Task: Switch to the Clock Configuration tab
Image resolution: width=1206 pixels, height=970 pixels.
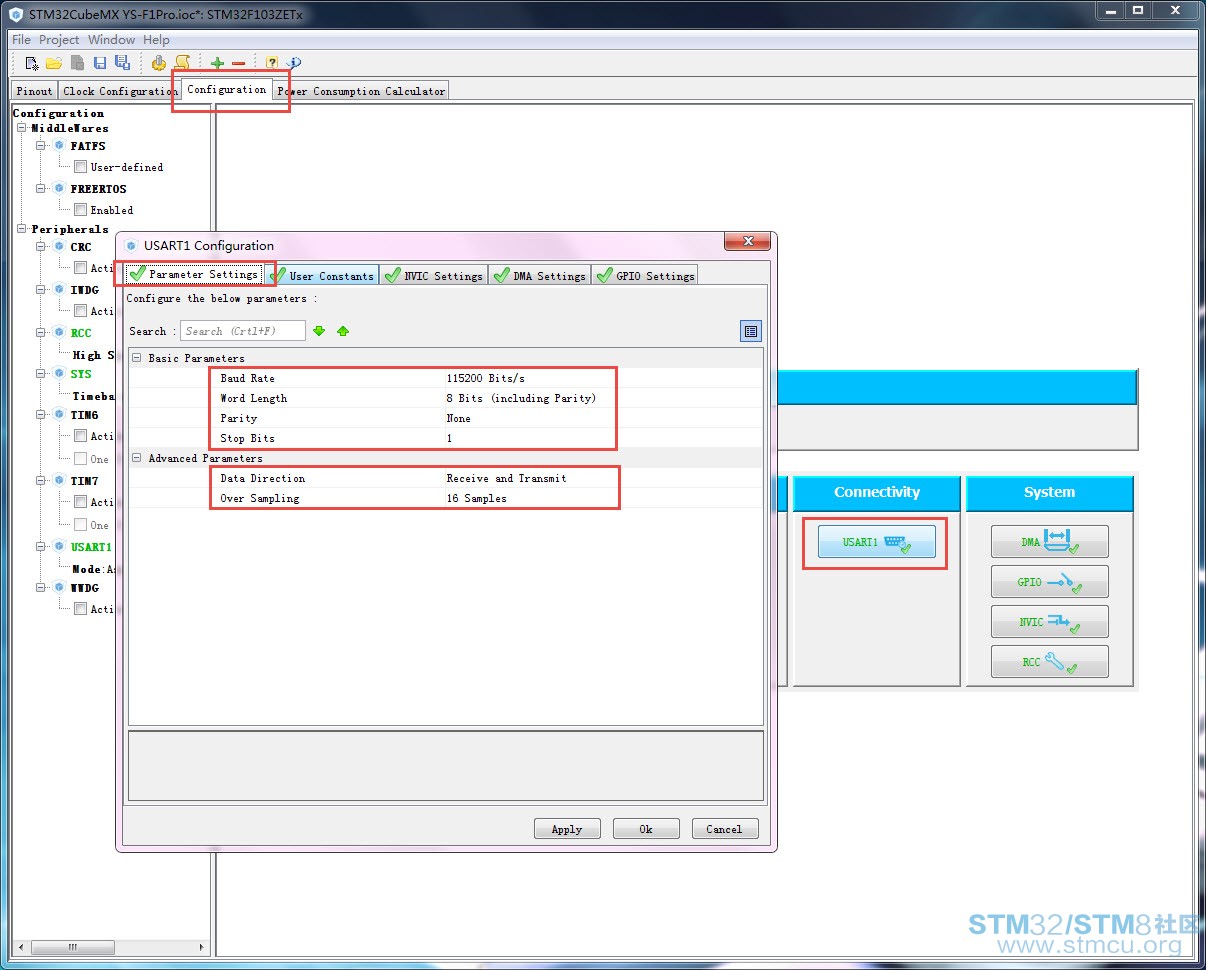Action: [x=119, y=90]
